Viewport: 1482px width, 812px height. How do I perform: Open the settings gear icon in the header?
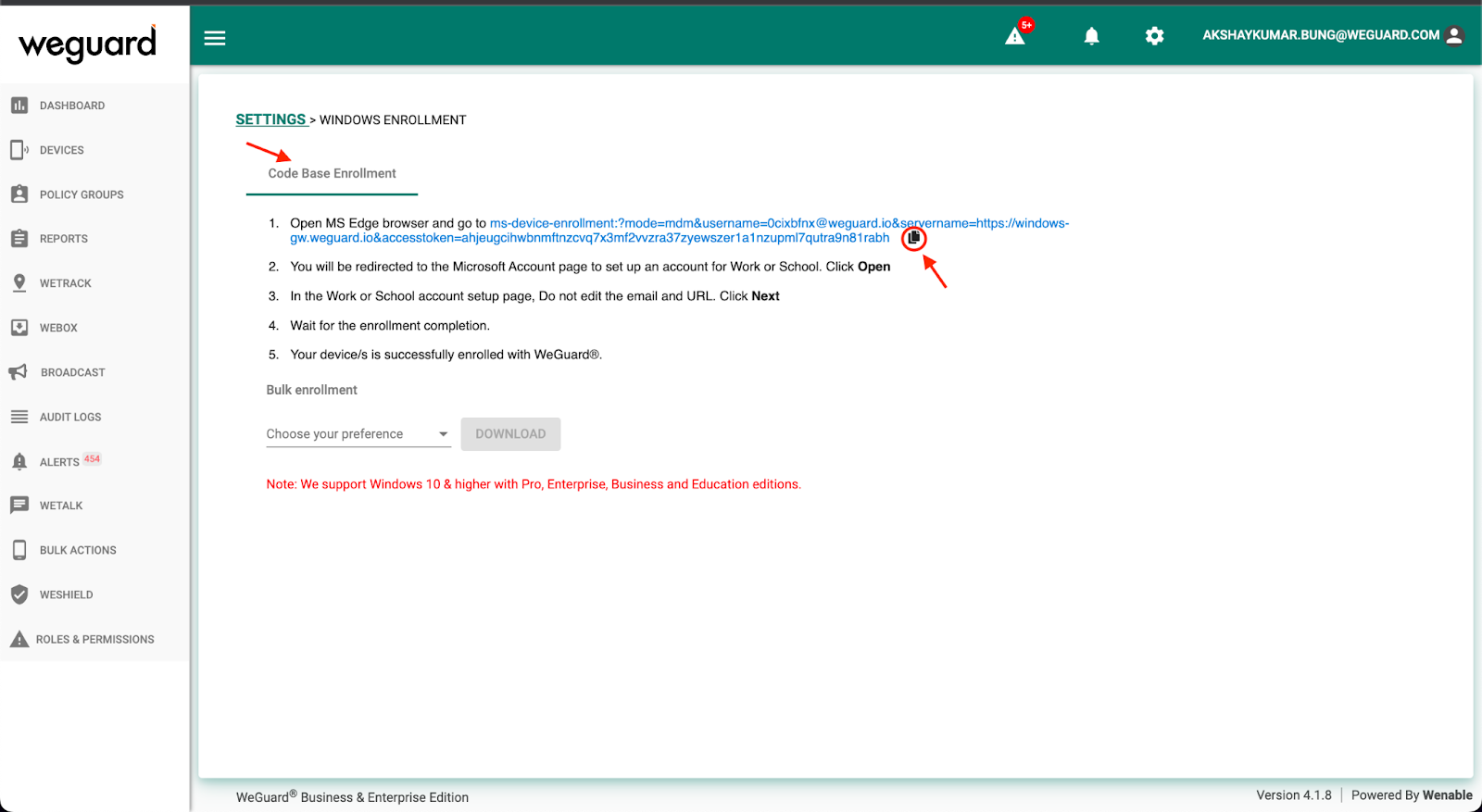click(x=1154, y=36)
